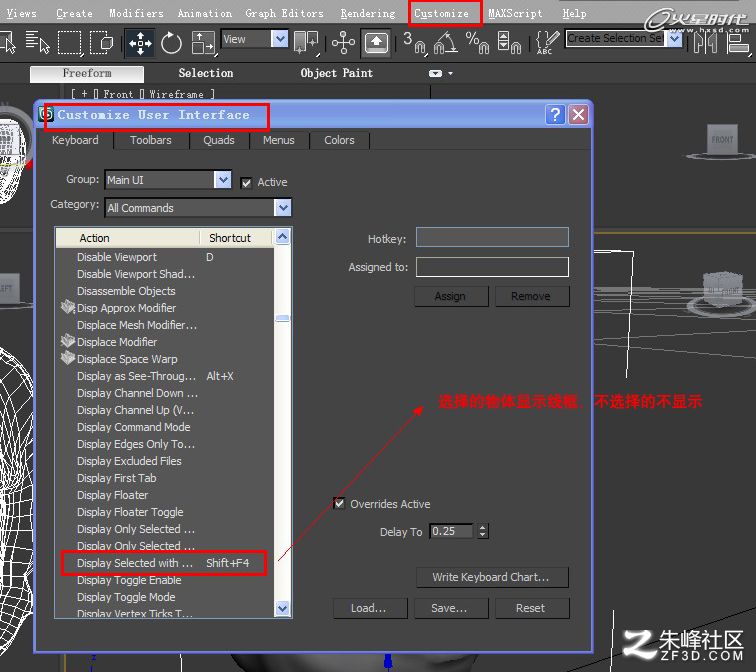Click the Disp Approx Modifier row icon
This screenshot has width=756, height=672.
pos(68,307)
